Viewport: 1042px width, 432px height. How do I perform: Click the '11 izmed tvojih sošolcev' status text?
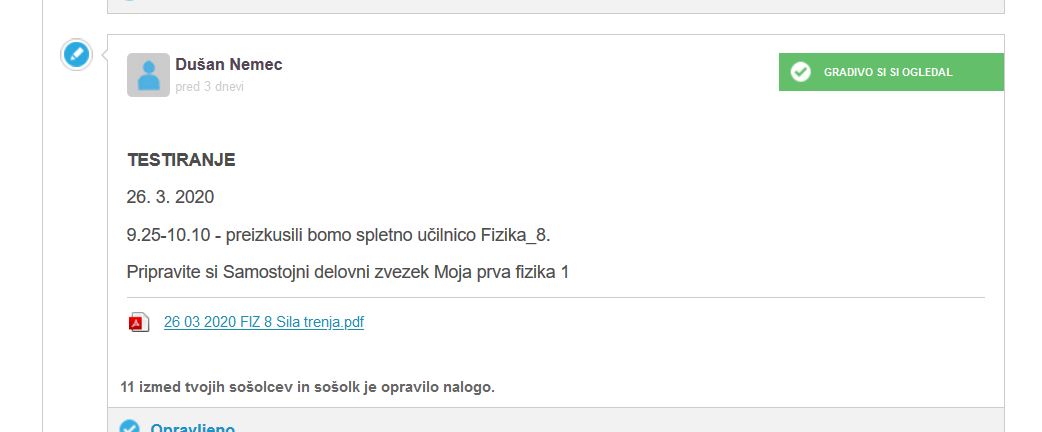(x=308, y=387)
